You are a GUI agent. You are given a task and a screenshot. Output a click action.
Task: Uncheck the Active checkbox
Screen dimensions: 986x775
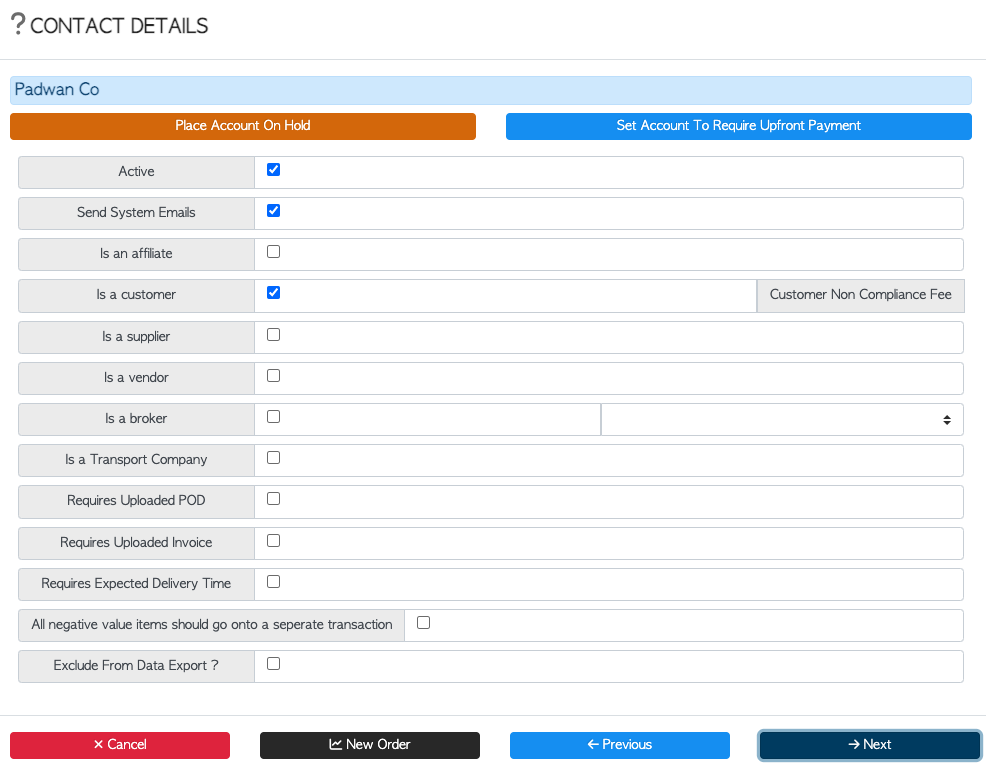(274, 170)
